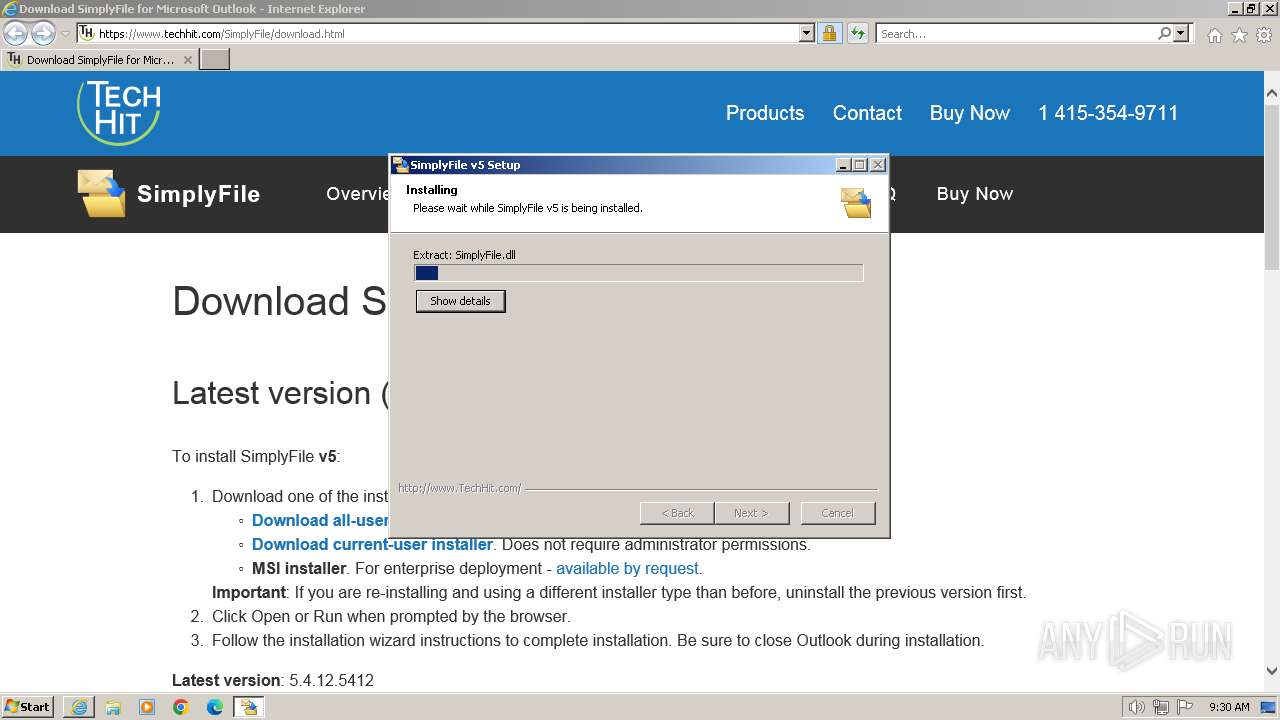Click the disabled Back button
Viewport: 1280px width, 720px height.
click(677, 513)
